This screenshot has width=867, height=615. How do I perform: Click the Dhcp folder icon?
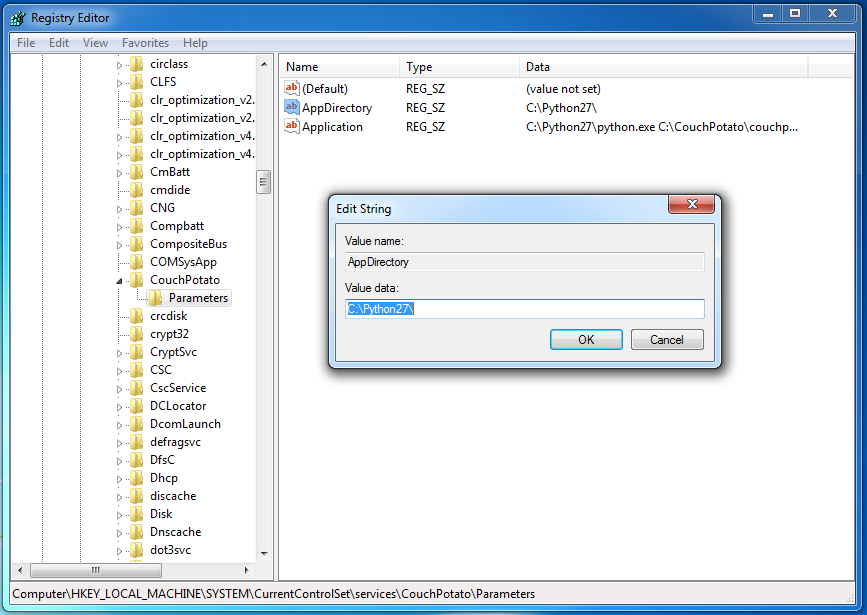click(137, 478)
